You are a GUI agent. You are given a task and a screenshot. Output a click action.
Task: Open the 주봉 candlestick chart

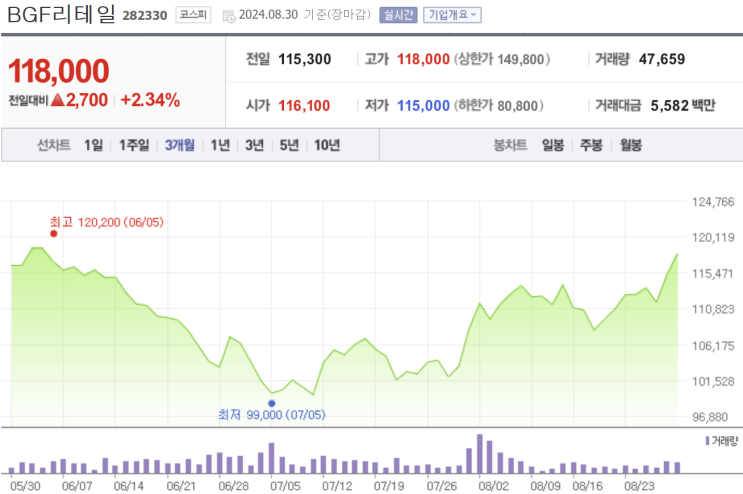point(591,145)
